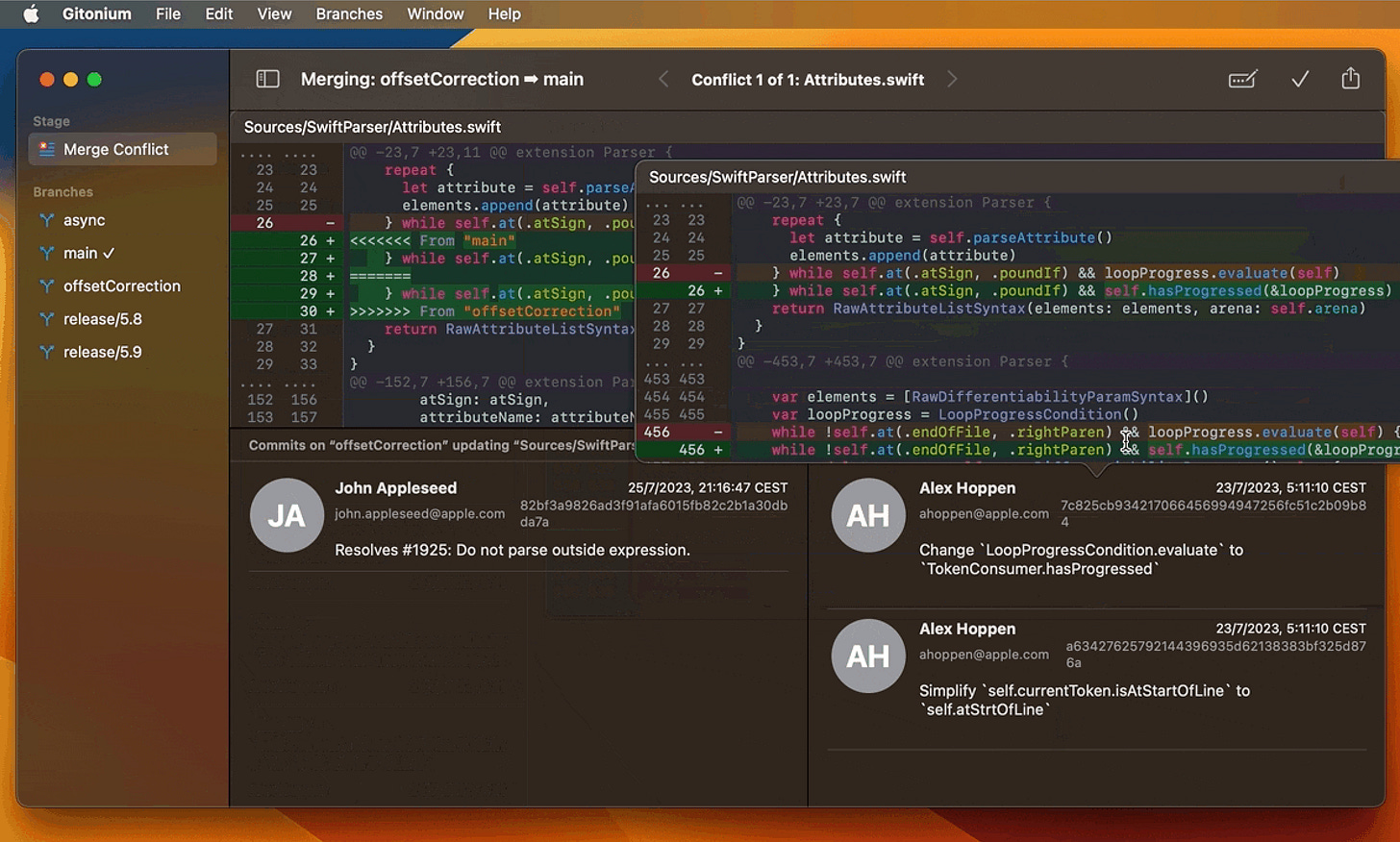This screenshot has height=842, width=1400.
Task: Click the share toolbar icon
Action: tap(1351, 78)
